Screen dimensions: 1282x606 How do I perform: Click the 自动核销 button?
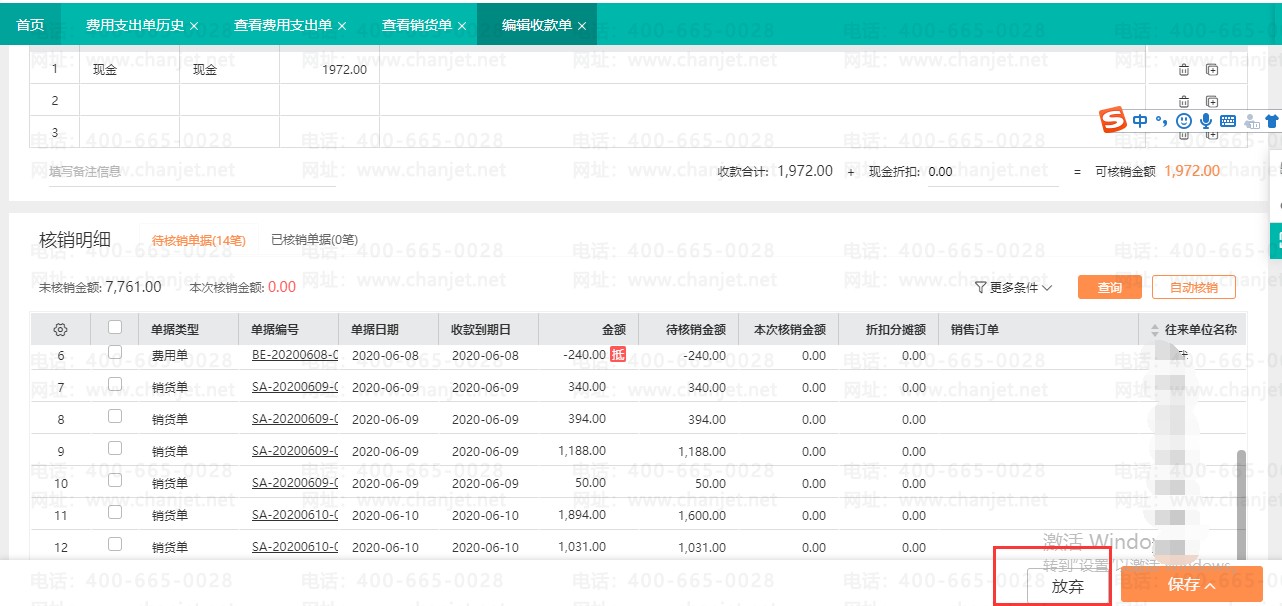point(1193,288)
